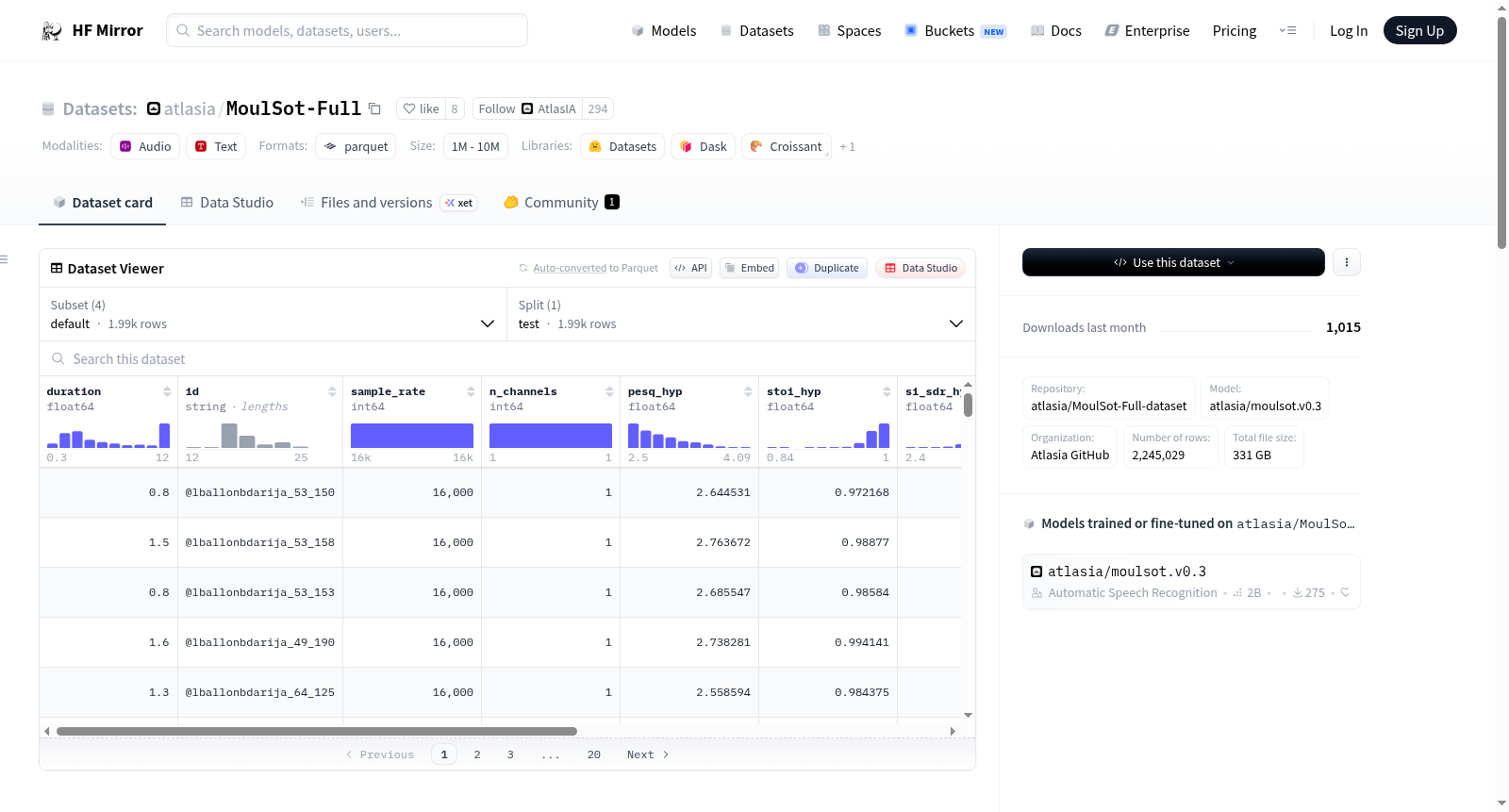Click the table horizontal scrollbar thumb
The height and width of the screenshot is (812, 1509).
[317, 731]
